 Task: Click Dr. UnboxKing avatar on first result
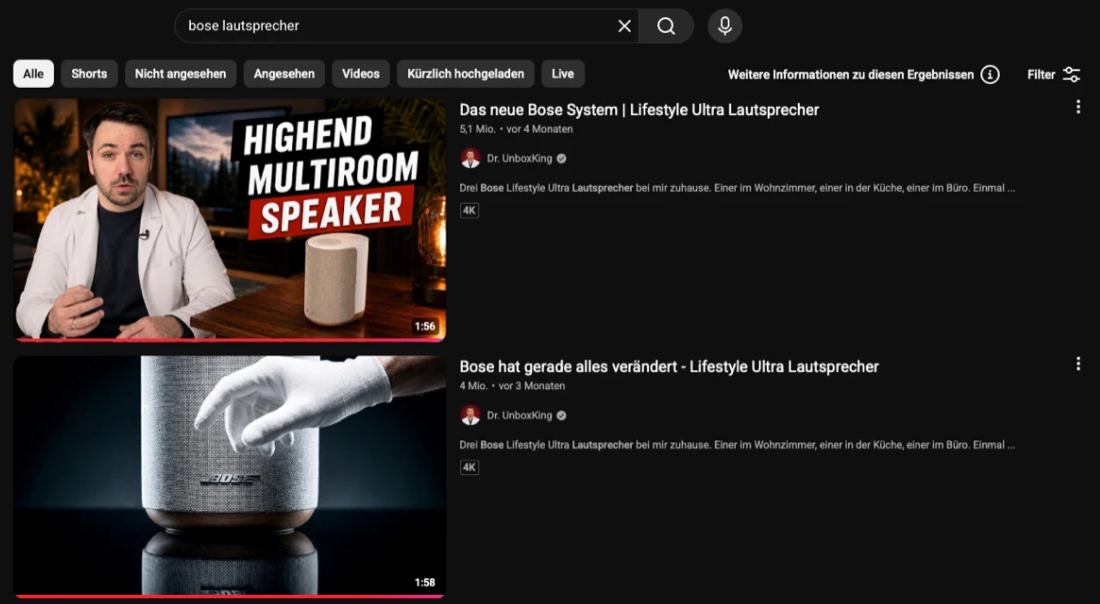[x=470, y=159]
